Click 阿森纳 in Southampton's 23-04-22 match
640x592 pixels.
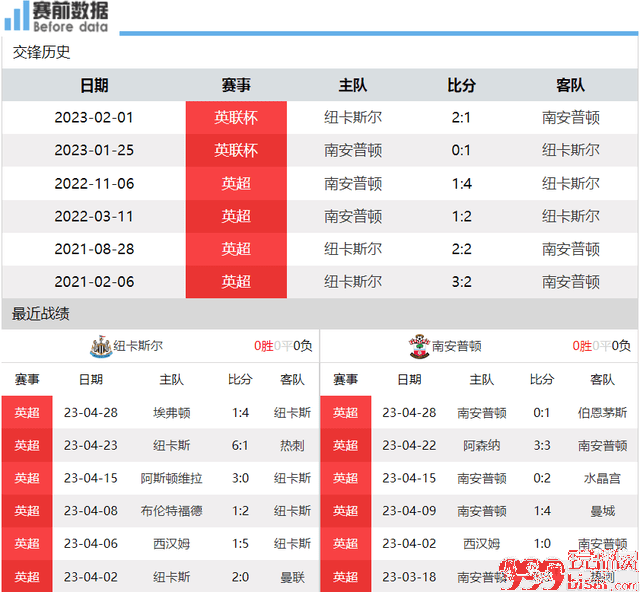[x=482, y=445]
